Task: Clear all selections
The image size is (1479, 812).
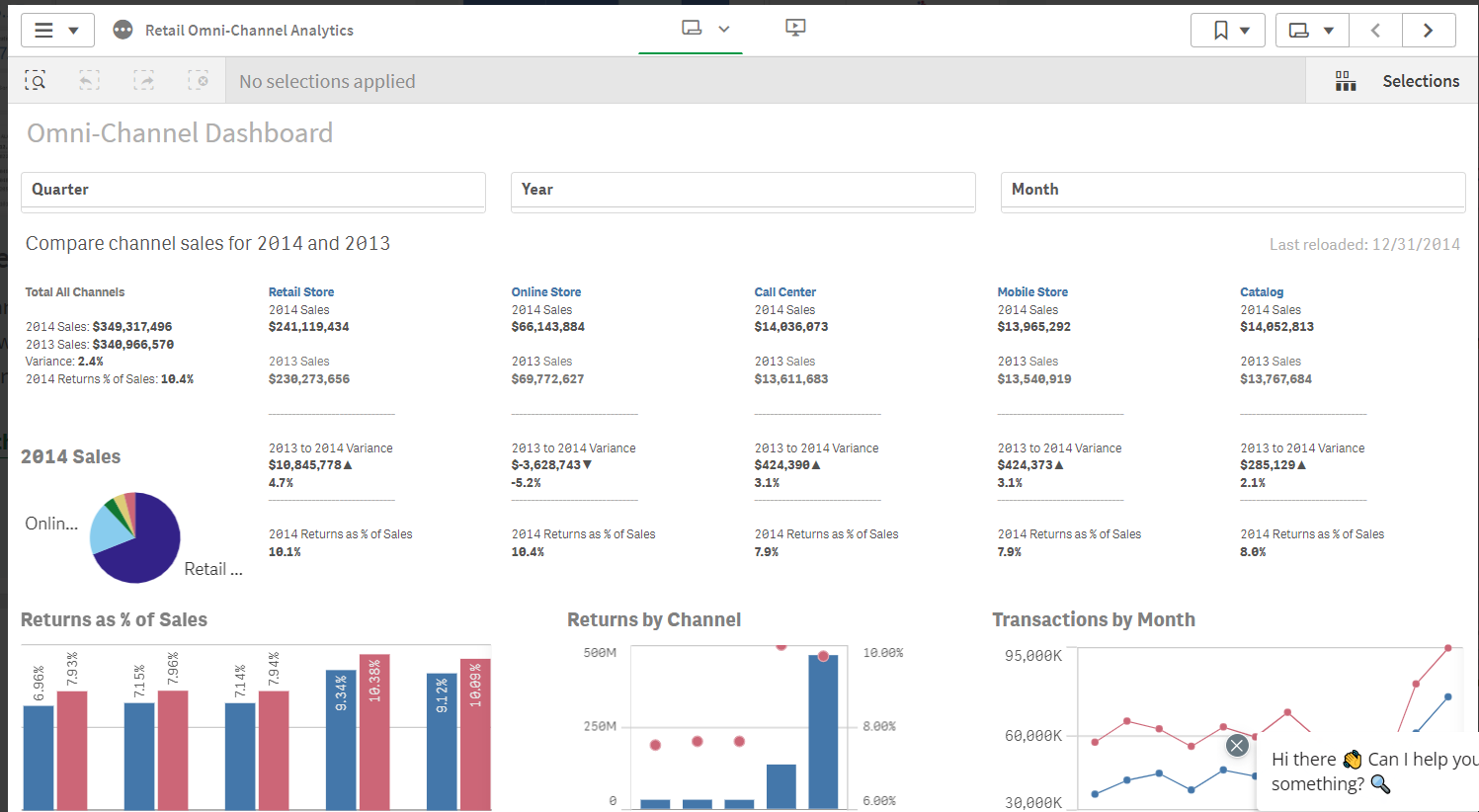Action: pyautogui.click(x=199, y=81)
